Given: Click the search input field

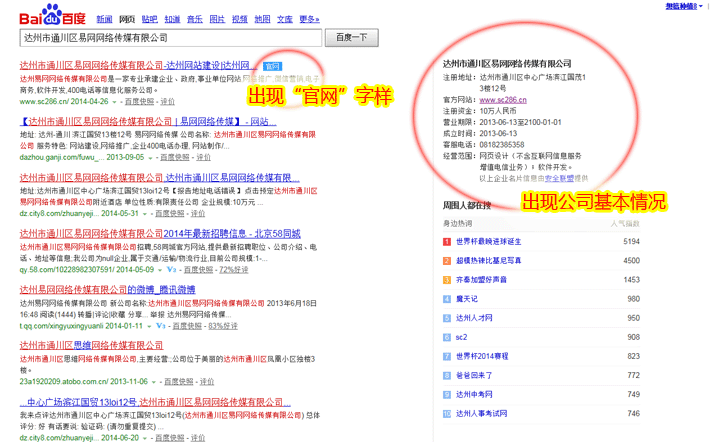Looking at the screenshot, I should (170, 37).
